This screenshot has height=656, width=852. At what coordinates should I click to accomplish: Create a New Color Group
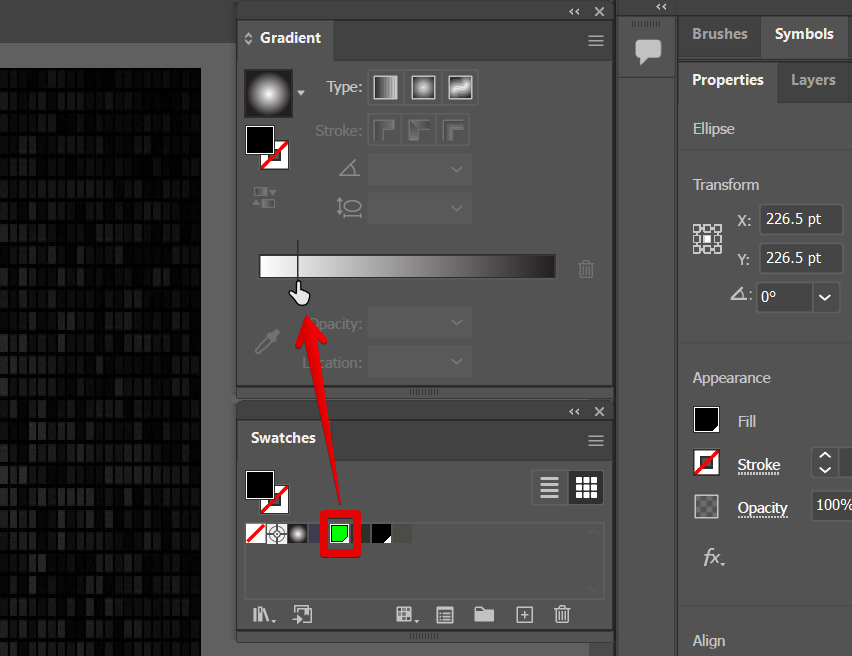point(484,615)
